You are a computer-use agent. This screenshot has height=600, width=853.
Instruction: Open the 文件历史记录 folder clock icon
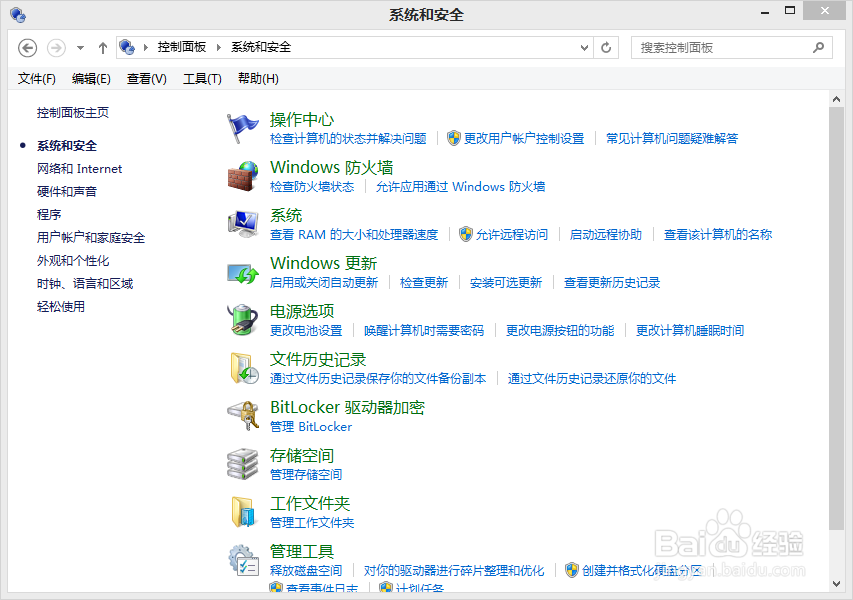point(244,368)
